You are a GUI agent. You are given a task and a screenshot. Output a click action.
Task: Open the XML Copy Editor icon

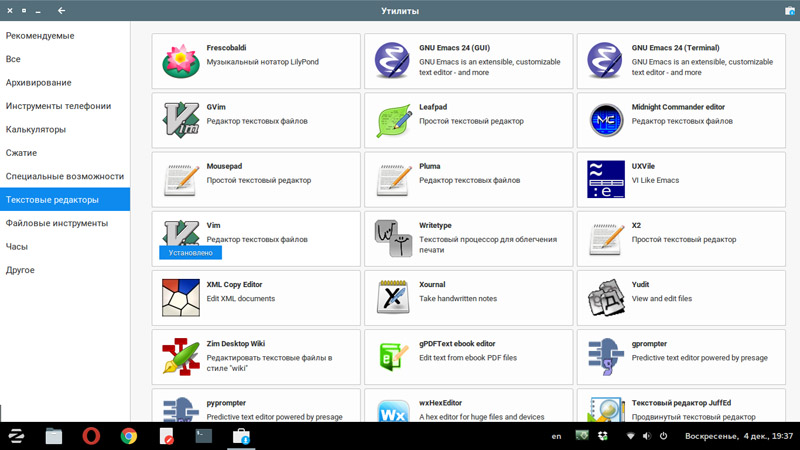pyautogui.click(x=181, y=297)
